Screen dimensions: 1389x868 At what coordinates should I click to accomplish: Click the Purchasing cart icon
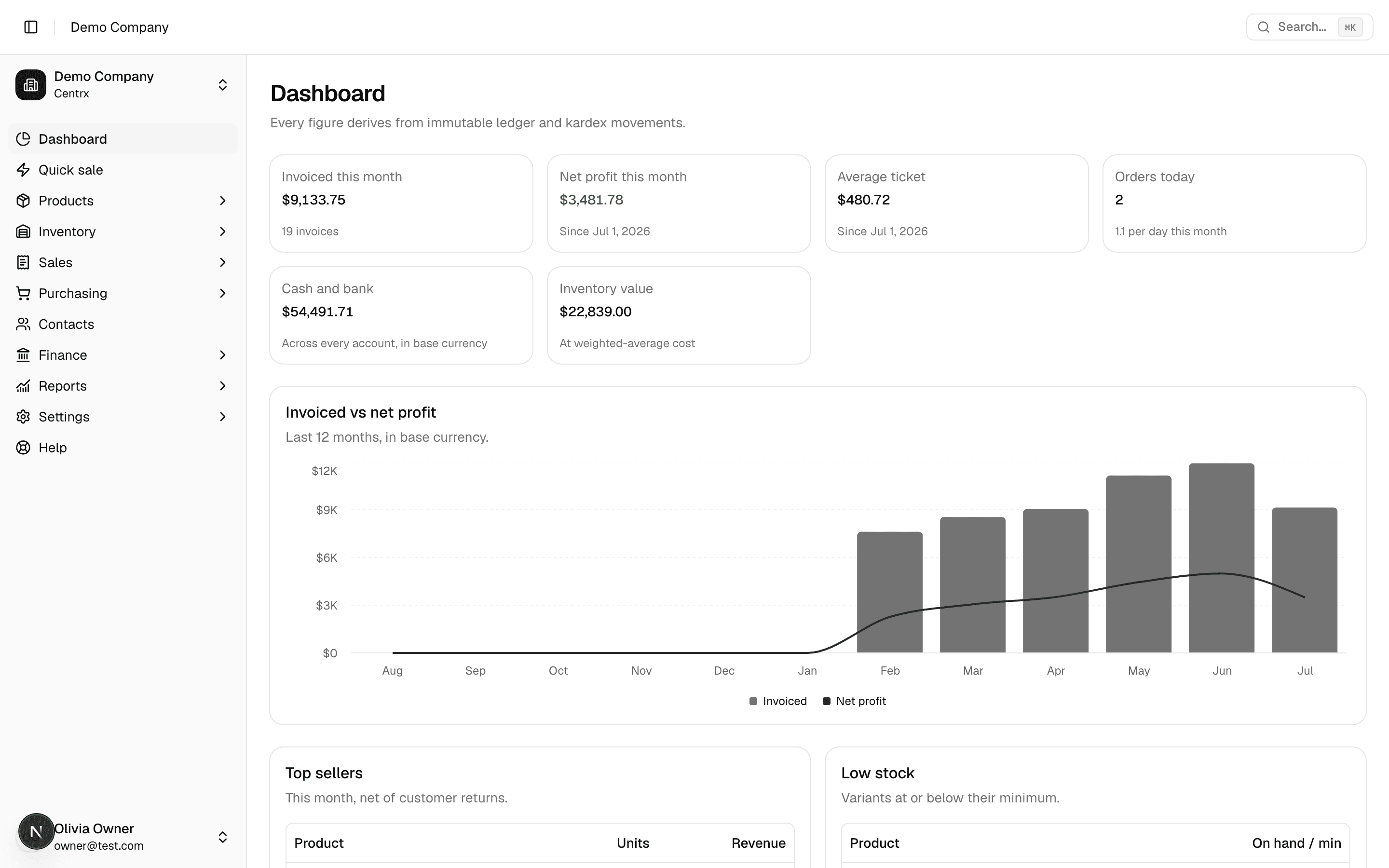pos(23,293)
